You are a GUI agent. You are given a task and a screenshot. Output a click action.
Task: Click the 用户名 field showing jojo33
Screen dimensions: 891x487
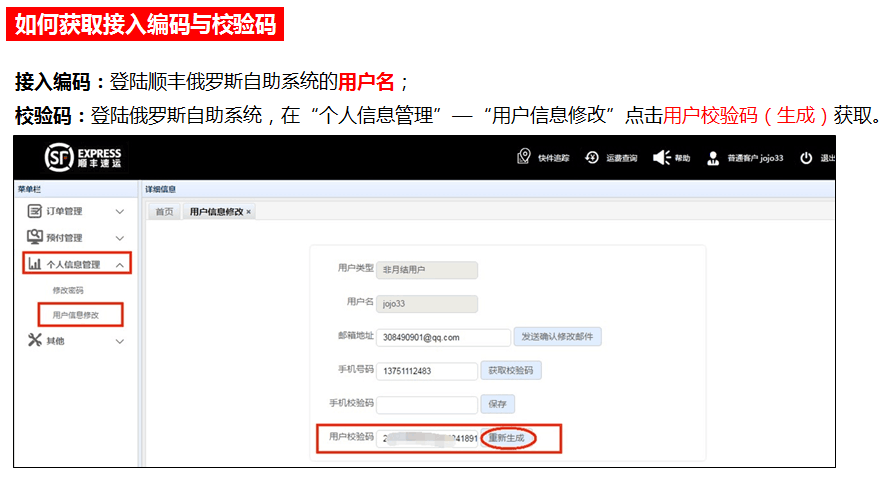(x=427, y=303)
